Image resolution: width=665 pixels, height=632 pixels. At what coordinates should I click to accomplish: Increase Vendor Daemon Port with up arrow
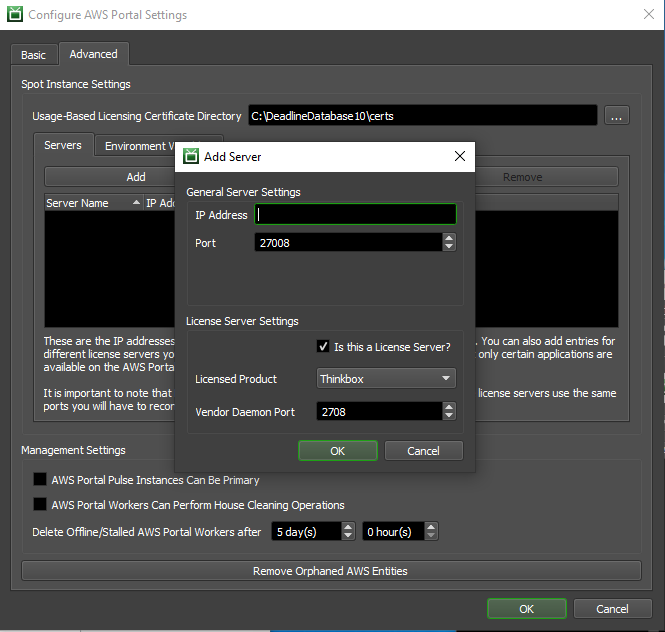tap(449, 407)
